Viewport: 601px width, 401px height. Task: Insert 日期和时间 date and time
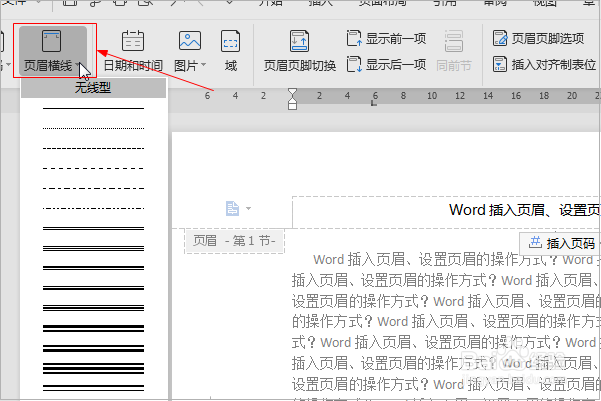click(133, 51)
